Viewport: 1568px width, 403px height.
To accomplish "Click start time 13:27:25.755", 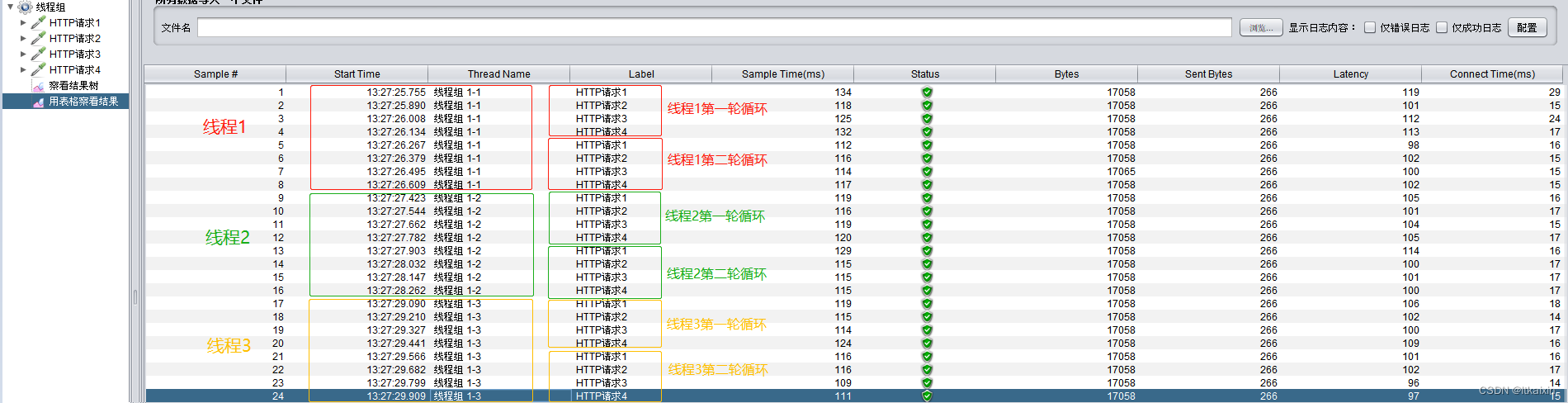I will [x=396, y=92].
